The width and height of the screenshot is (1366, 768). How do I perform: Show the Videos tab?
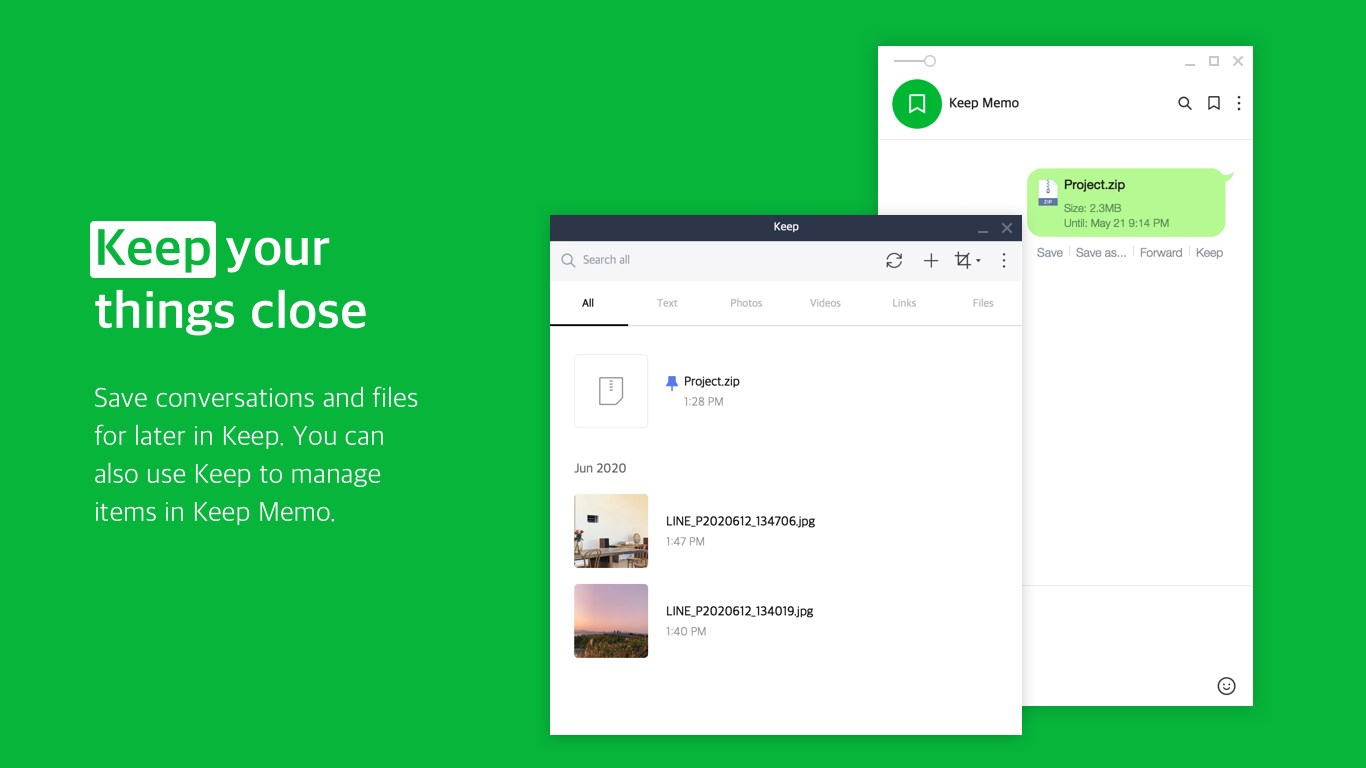[x=825, y=303]
